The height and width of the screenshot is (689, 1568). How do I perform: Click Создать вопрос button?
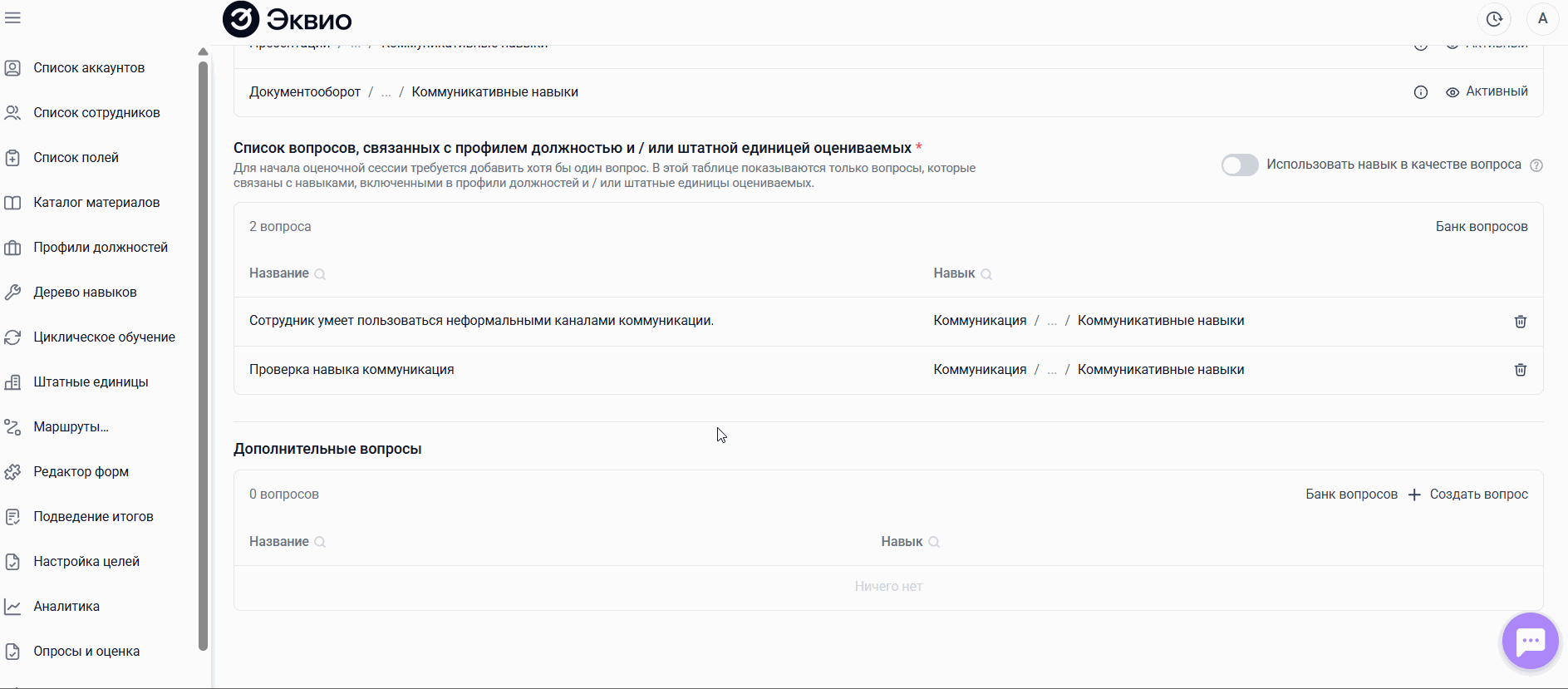coord(1470,495)
